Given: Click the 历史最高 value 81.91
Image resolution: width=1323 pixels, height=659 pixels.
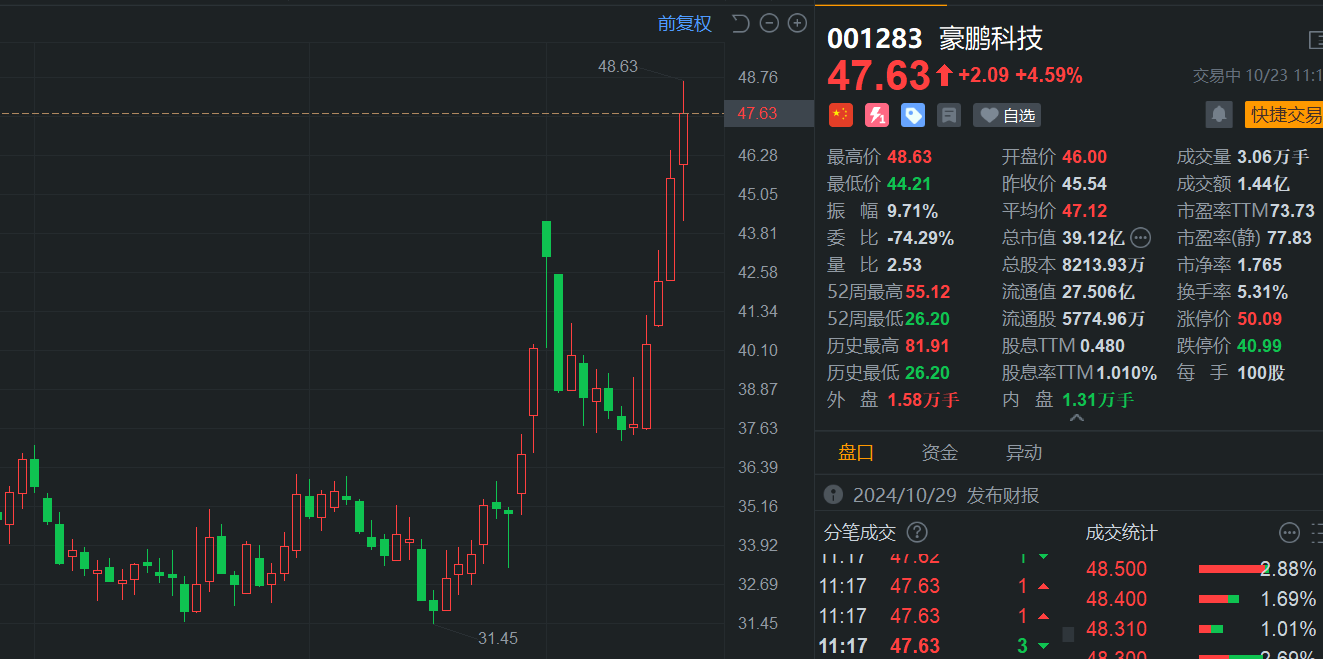Looking at the screenshot, I should (927, 346).
